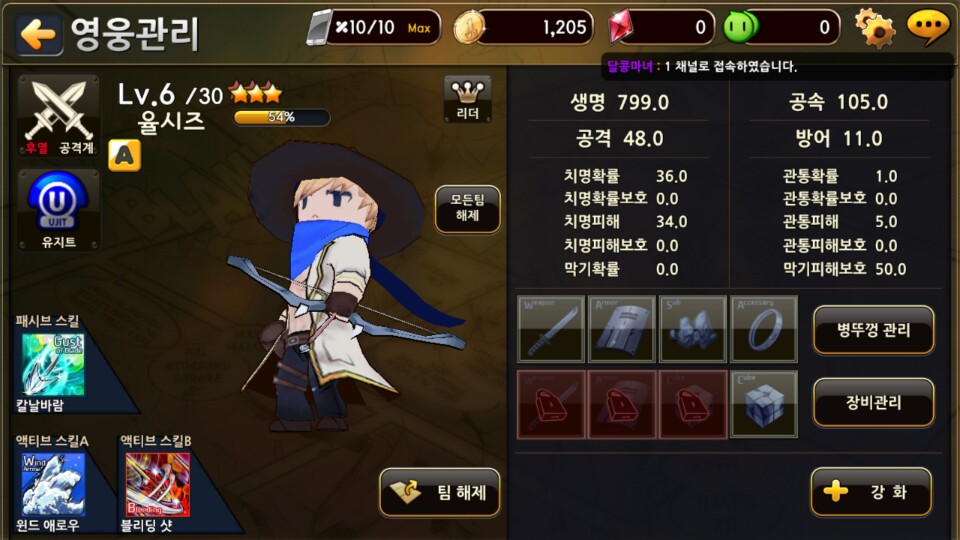Tap the first locked red slot
The height and width of the screenshot is (540, 960).
click(551, 404)
